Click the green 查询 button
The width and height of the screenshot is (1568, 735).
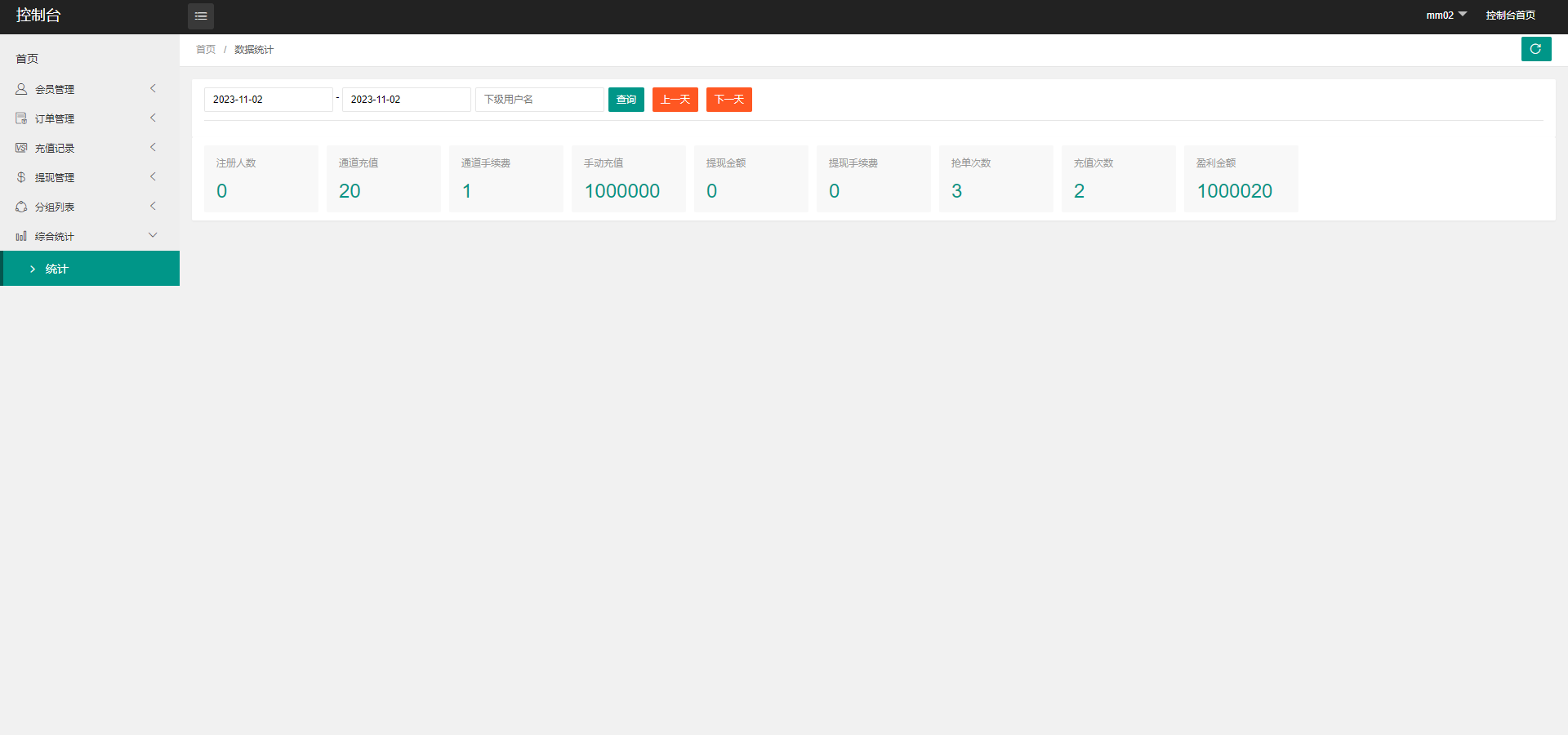[626, 100]
